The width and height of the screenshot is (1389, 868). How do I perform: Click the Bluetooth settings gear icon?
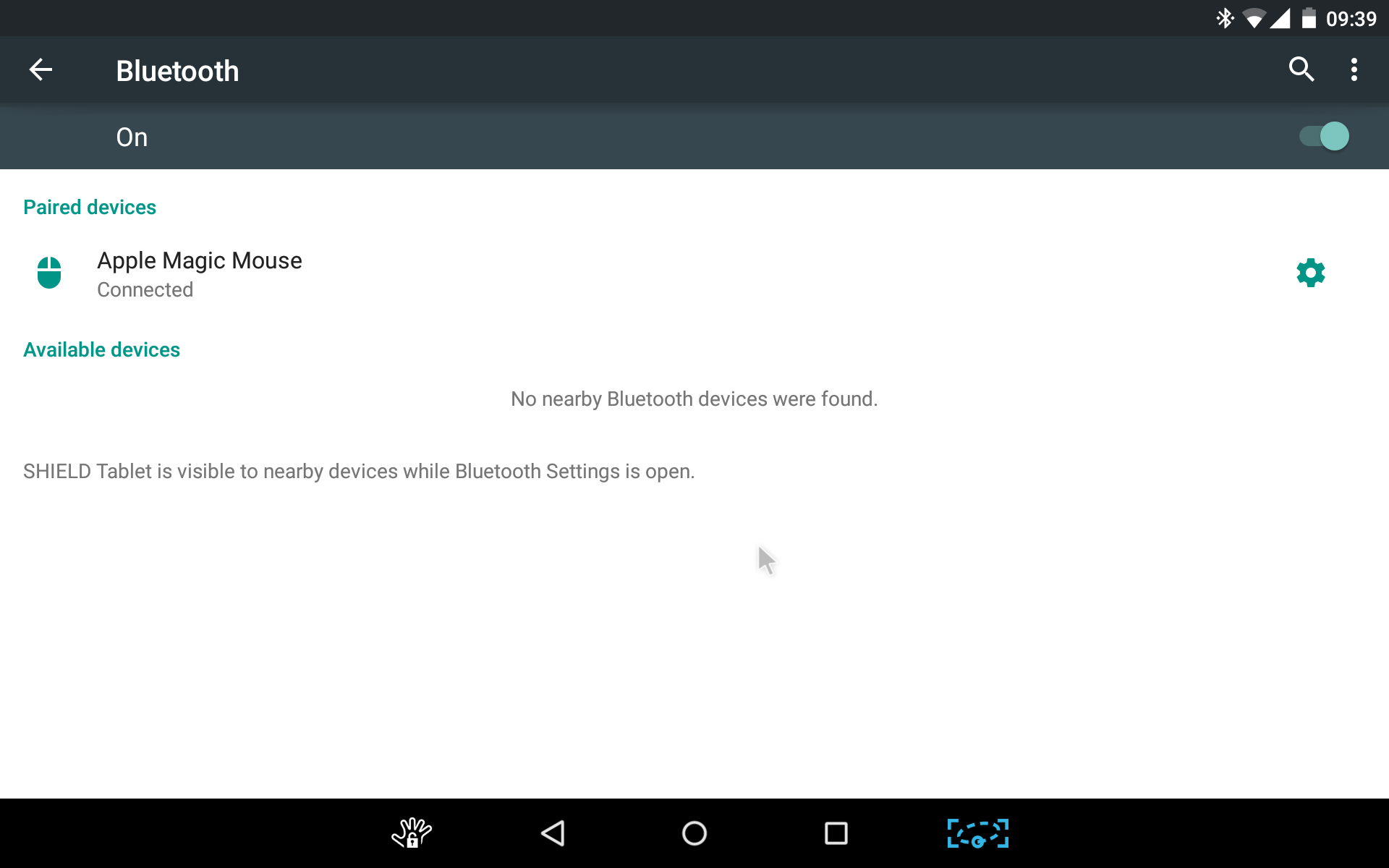pyautogui.click(x=1310, y=272)
